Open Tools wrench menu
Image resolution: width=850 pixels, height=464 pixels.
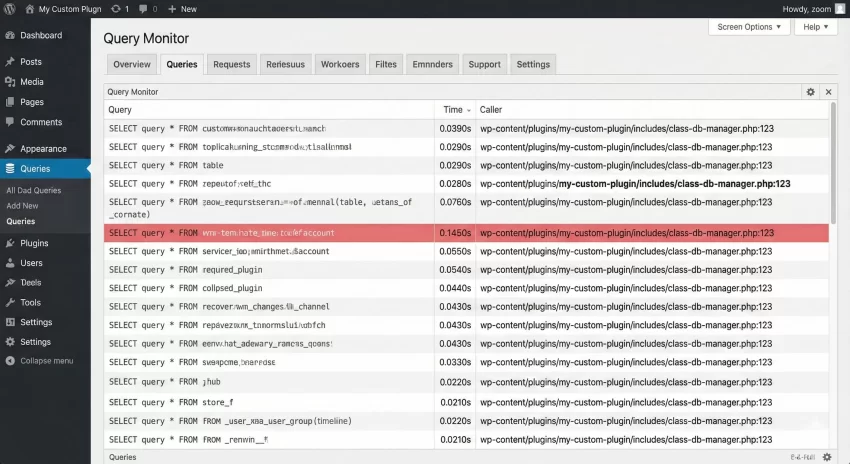tap(30, 302)
